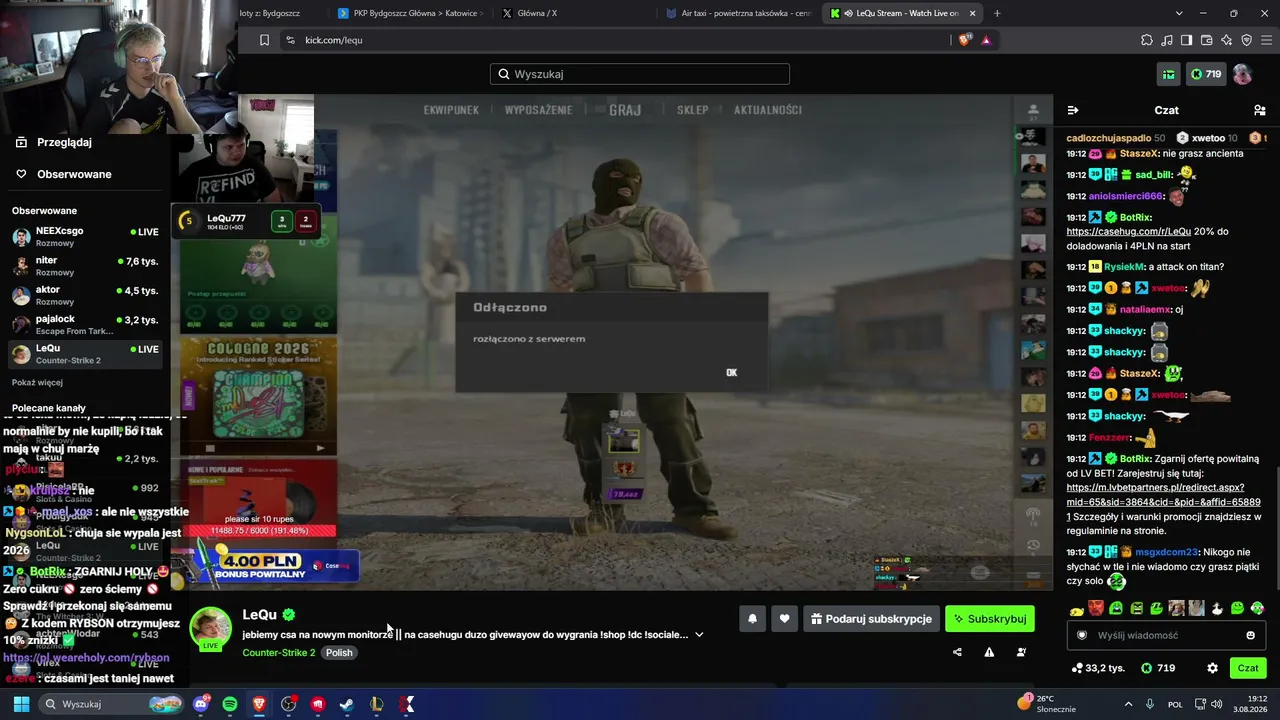The width and height of the screenshot is (1280, 720).
Task: Open the Counter-Strike 2 category link
Action: [x=279, y=653]
